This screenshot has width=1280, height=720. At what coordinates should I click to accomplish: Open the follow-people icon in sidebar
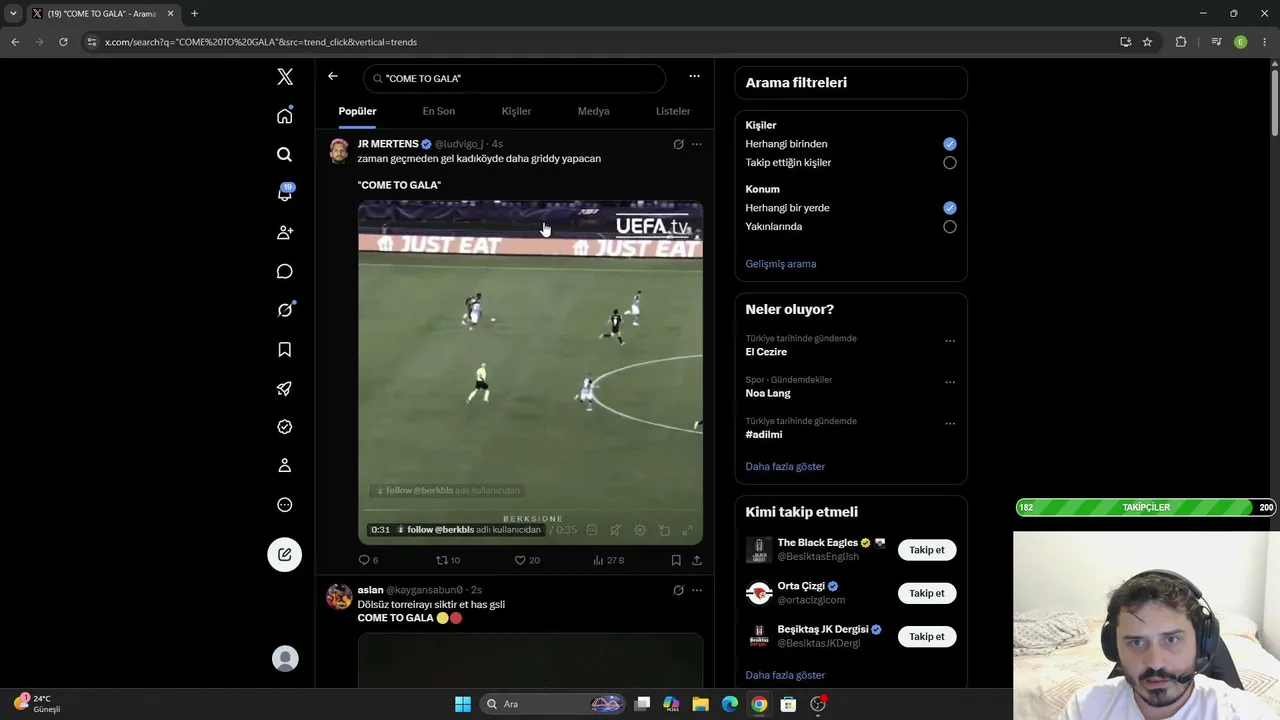285,232
